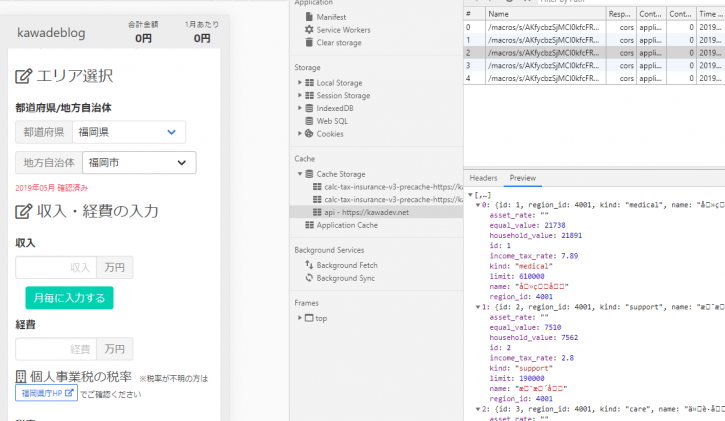Focus the 経費 input field
The image size is (725, 421).
click(x=56, y=349)
